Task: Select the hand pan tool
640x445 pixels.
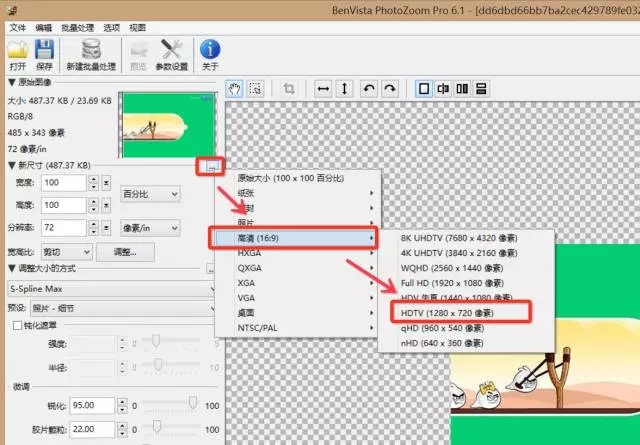Action: 234,89
